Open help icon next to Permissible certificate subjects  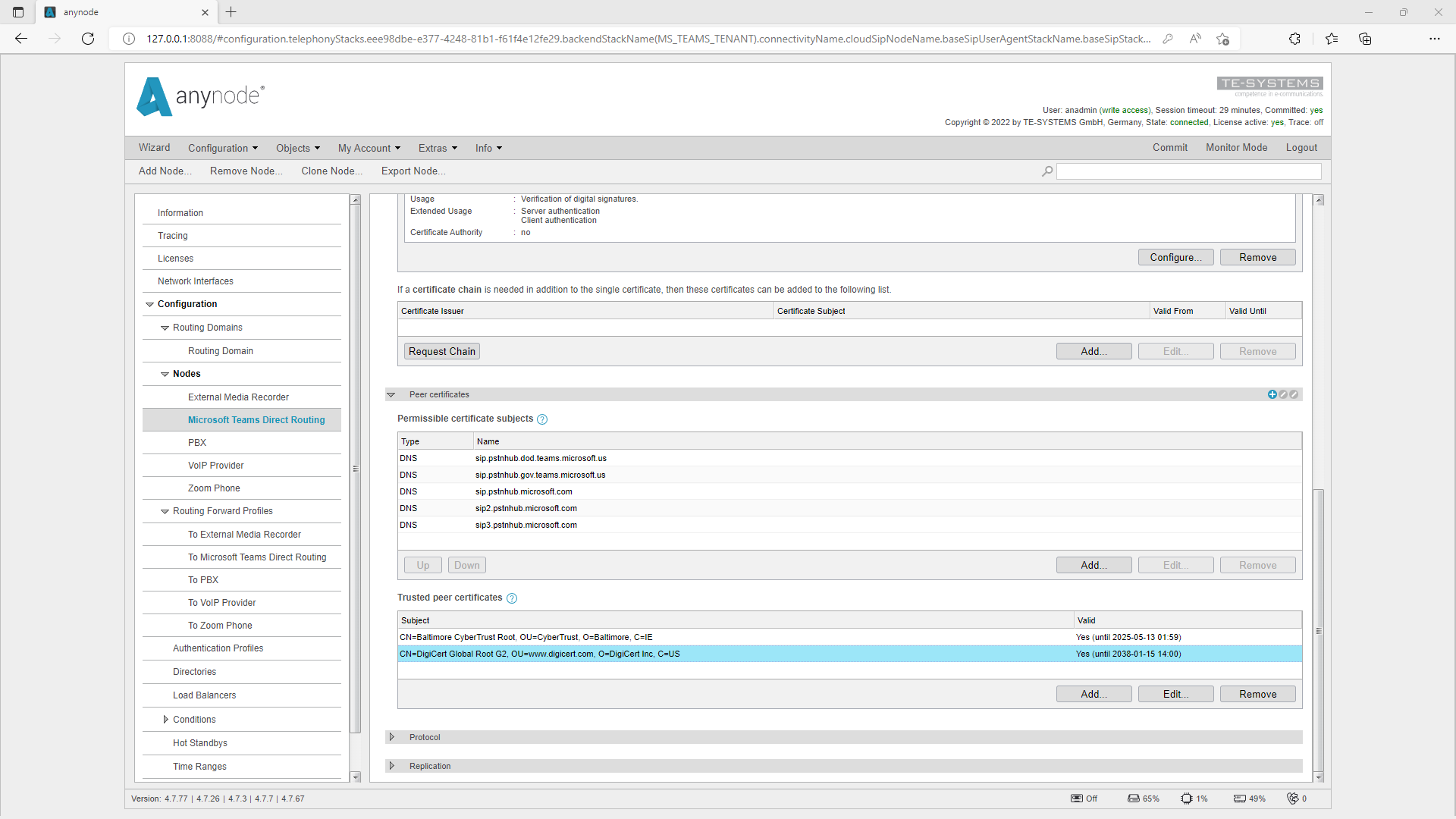coord(542,419)
